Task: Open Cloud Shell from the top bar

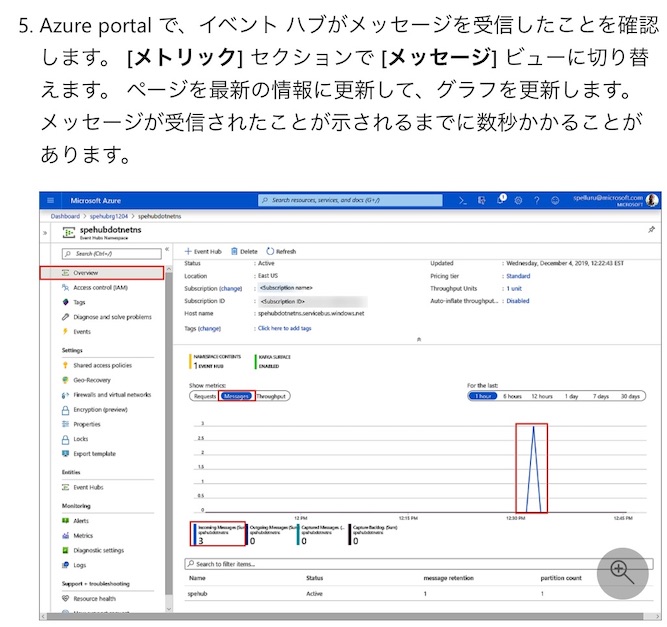Action: click(462, 200)
